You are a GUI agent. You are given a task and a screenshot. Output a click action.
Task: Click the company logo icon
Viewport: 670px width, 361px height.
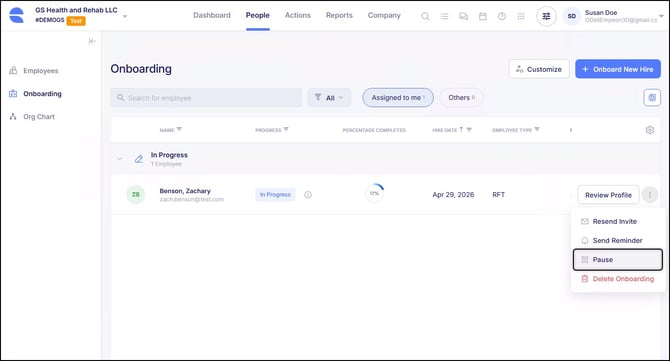tap(17, 15)
